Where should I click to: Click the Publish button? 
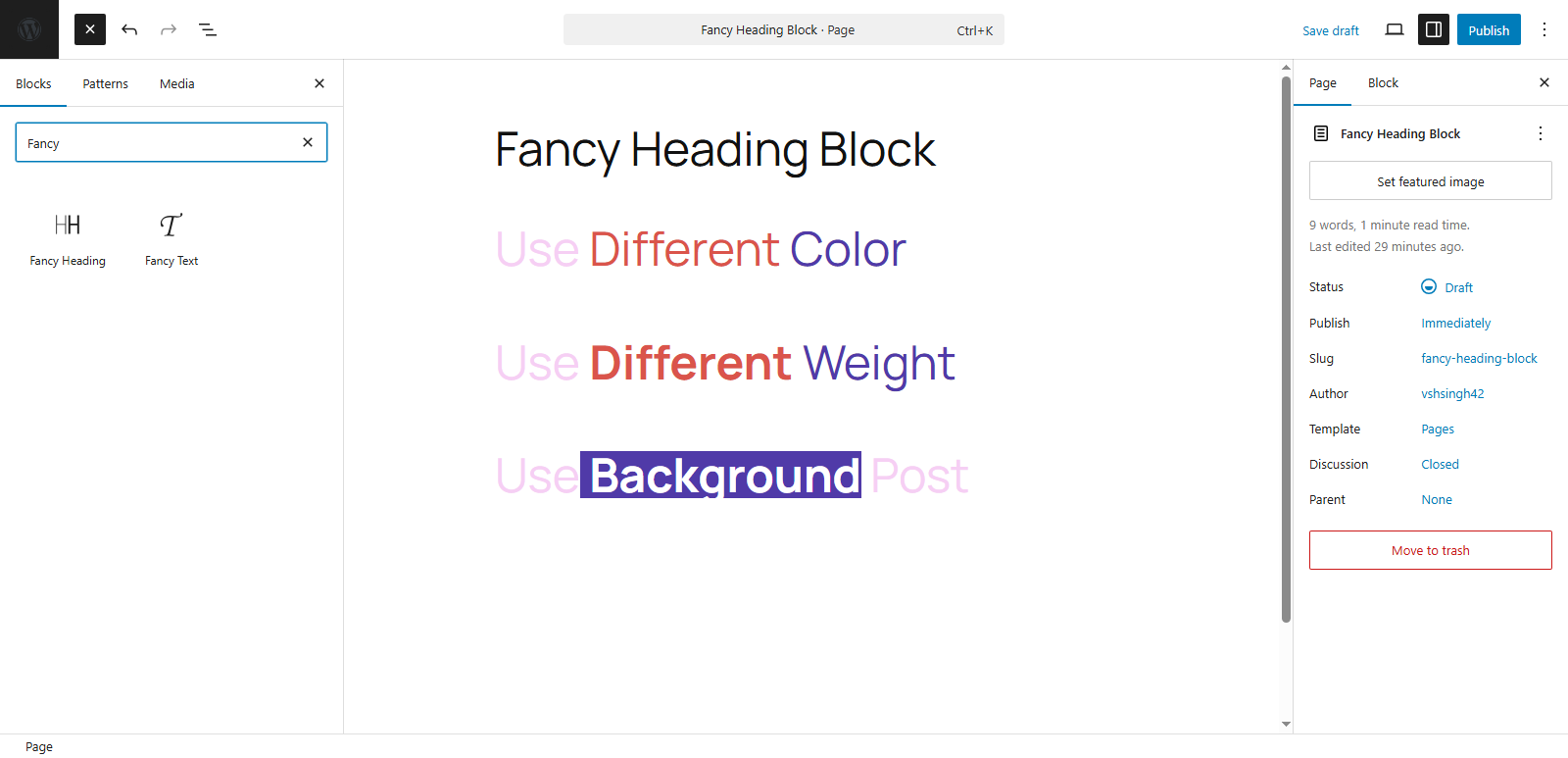1489,29
